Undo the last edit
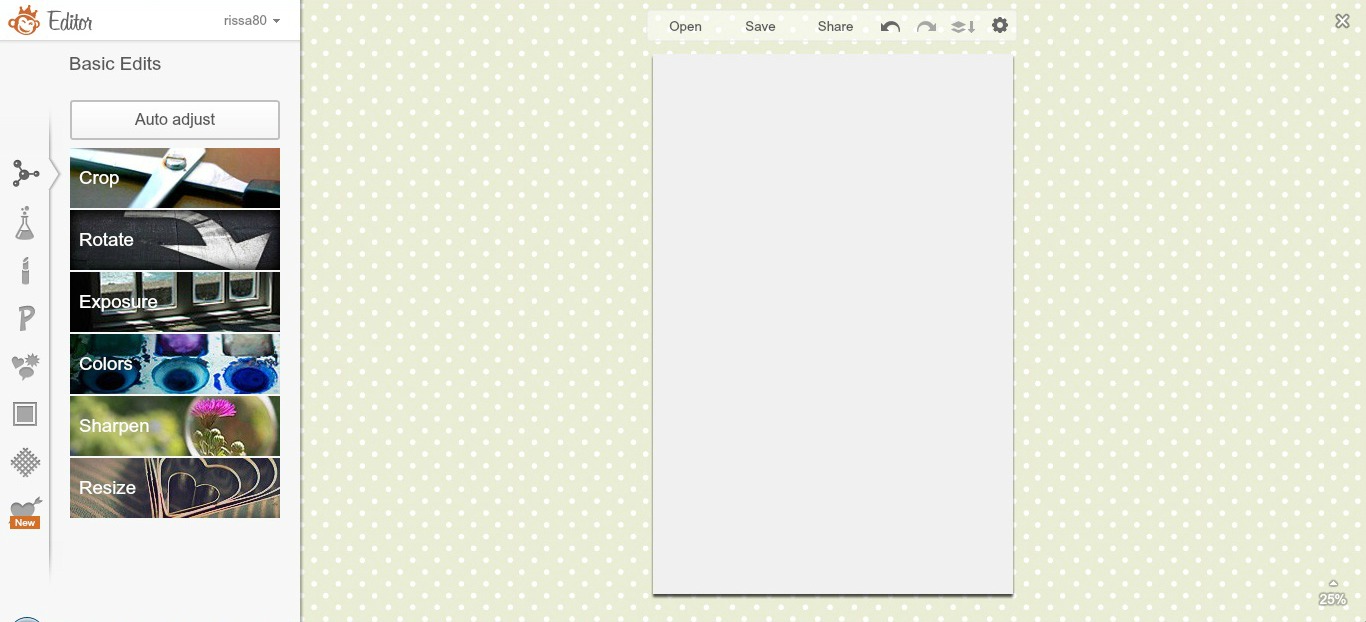The width and height of the screenshot is (1366, 622). tap(890, 27)
